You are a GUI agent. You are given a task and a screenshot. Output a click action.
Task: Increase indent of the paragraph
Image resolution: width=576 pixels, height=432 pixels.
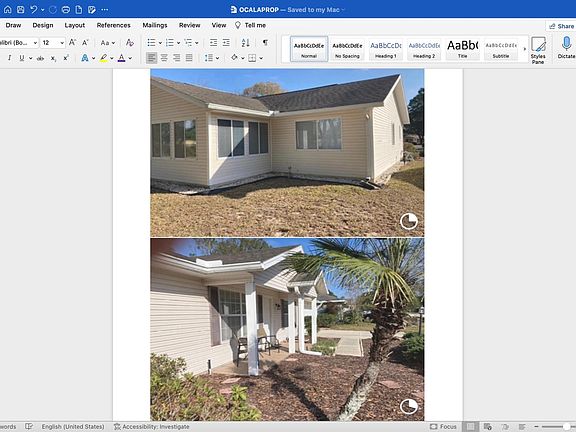coord(226,43)
